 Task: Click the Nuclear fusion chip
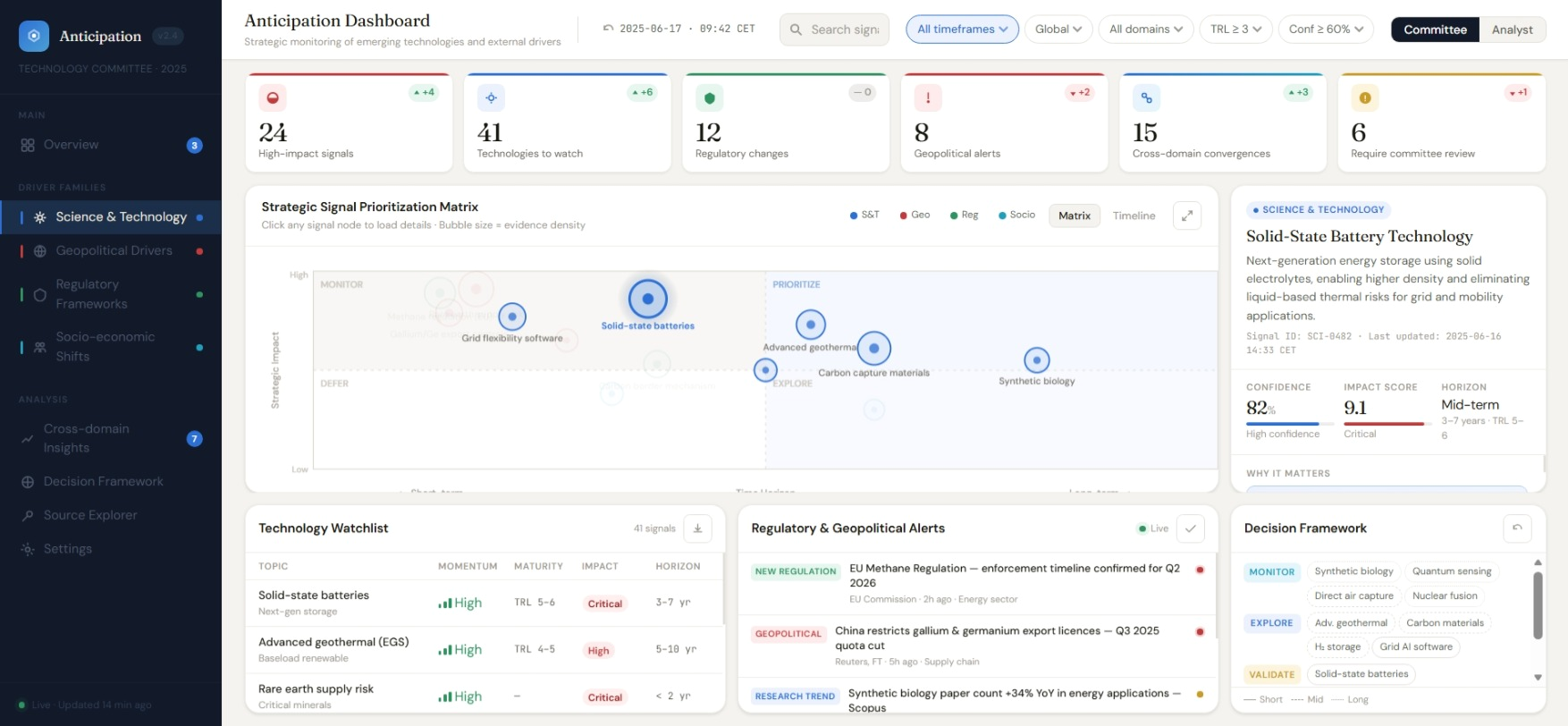point(1445,595)
